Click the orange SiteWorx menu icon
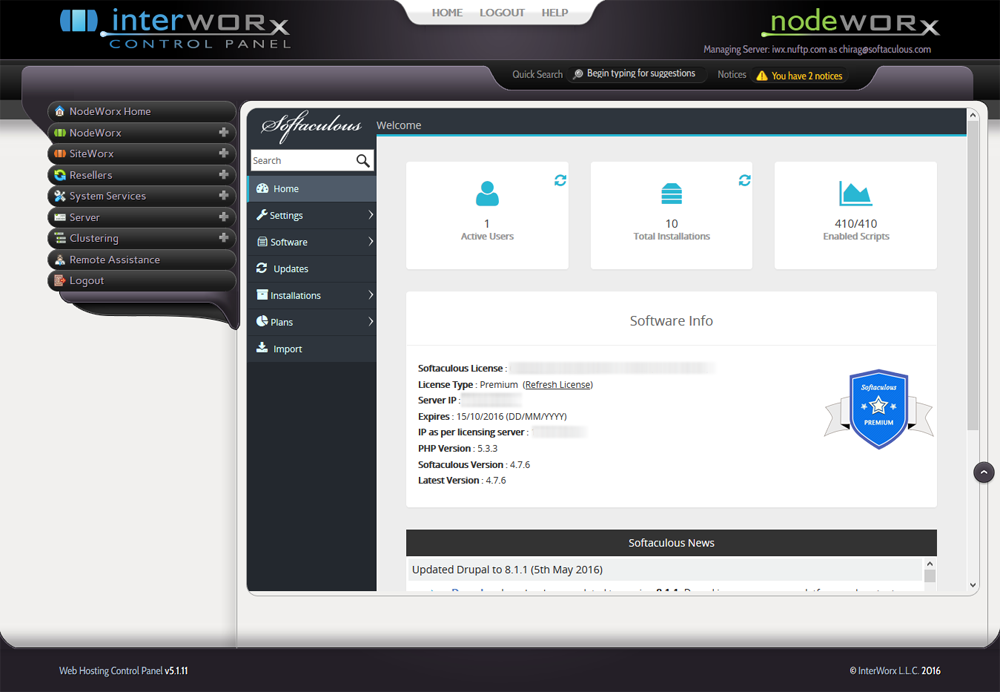Screen dimensions: 1000x692 click(60, 154)
